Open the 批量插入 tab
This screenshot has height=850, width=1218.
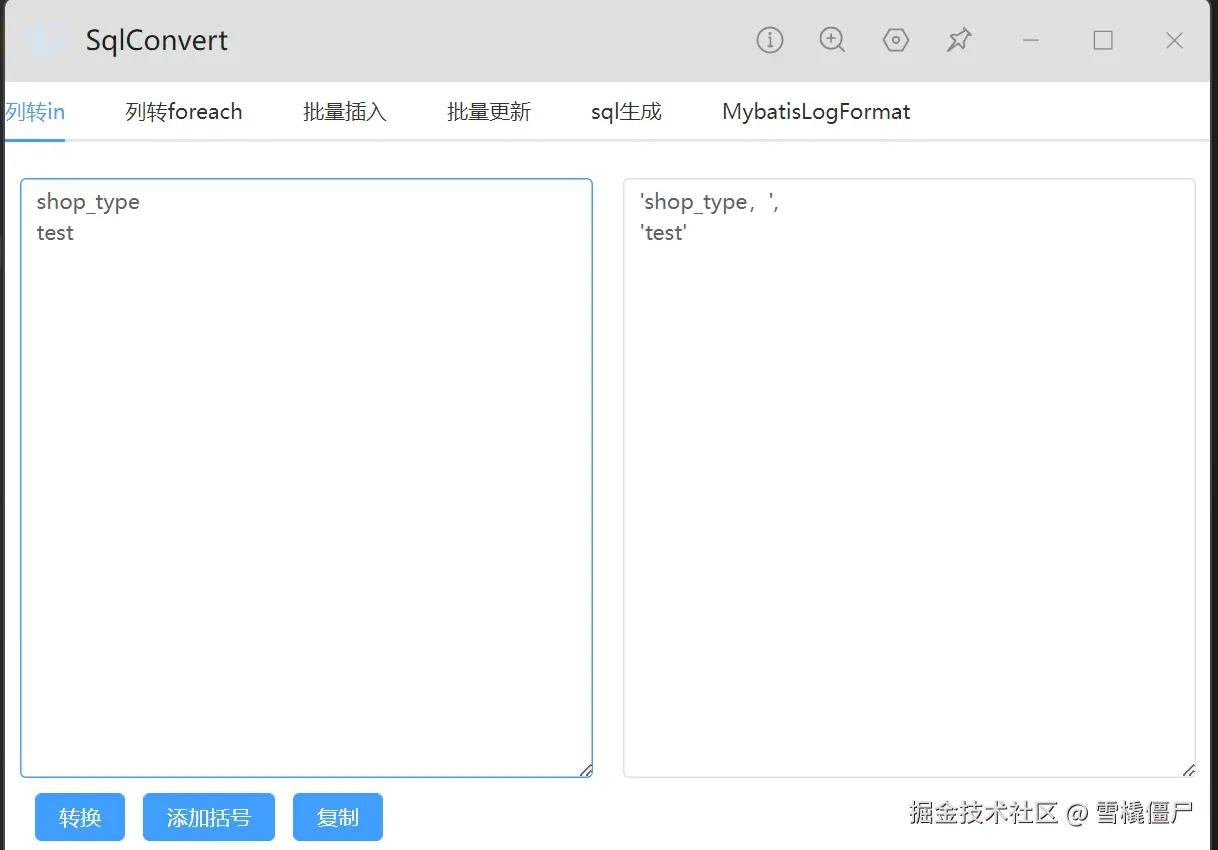pyautogui.click(x=345, y=111)
